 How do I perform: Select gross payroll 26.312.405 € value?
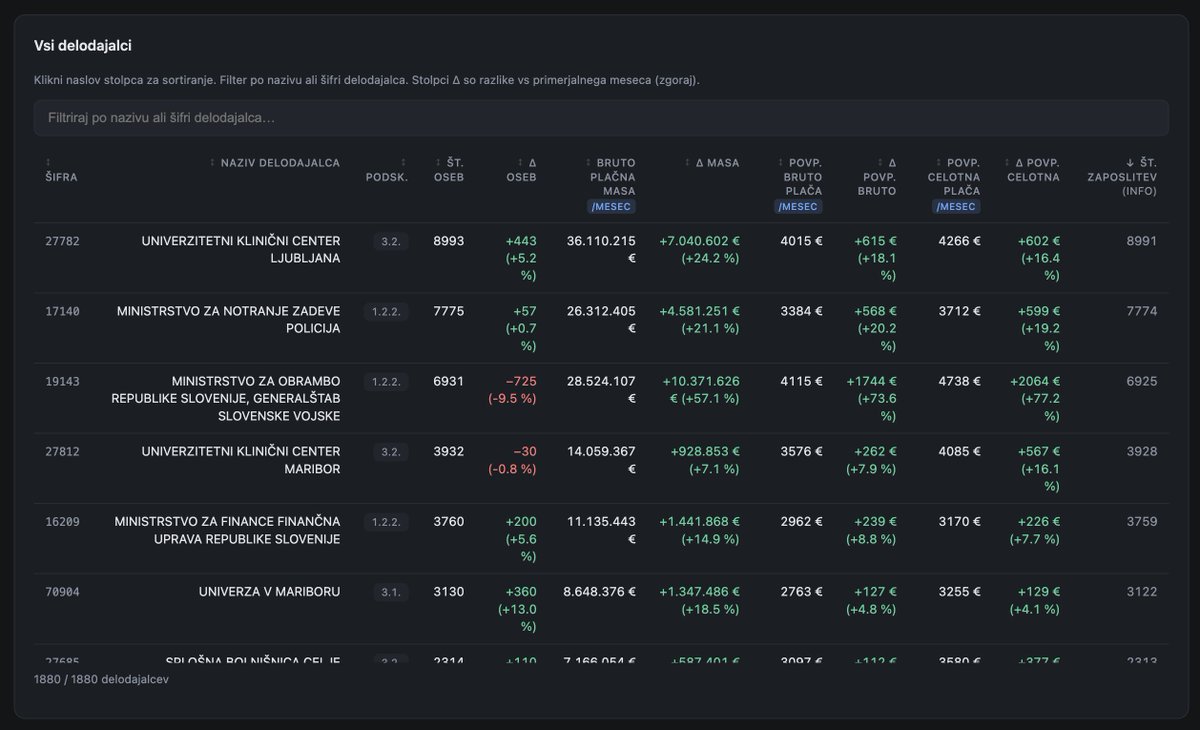(601, 319)
